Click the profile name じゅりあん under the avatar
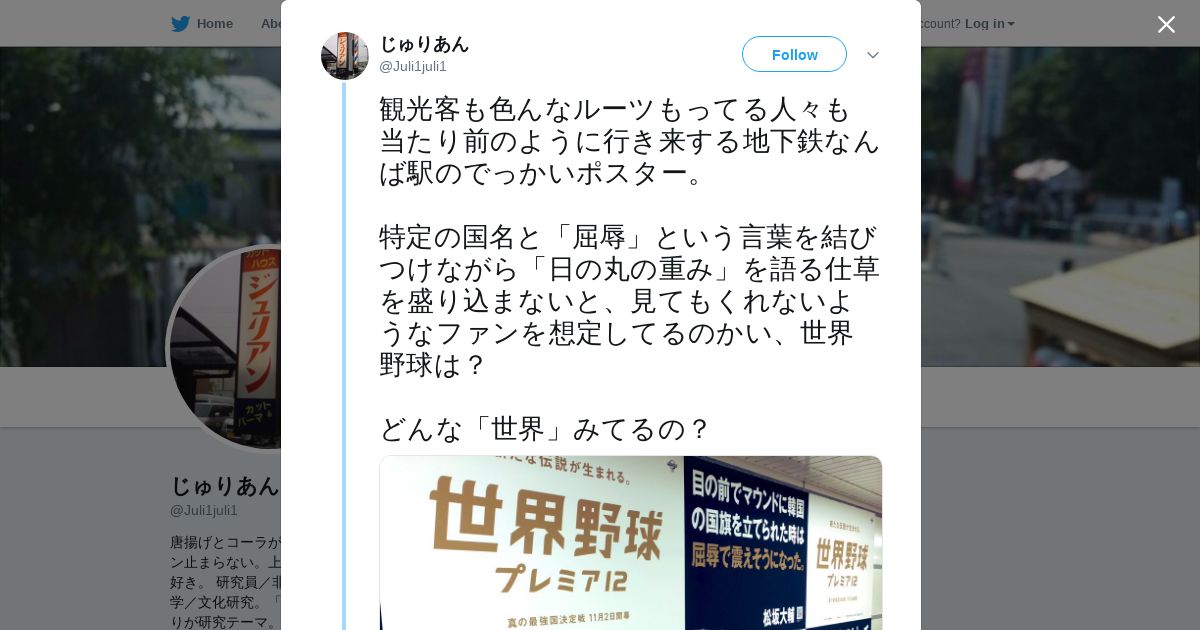1200x630 pixels. pyautogui.click(x=224, y=486)
